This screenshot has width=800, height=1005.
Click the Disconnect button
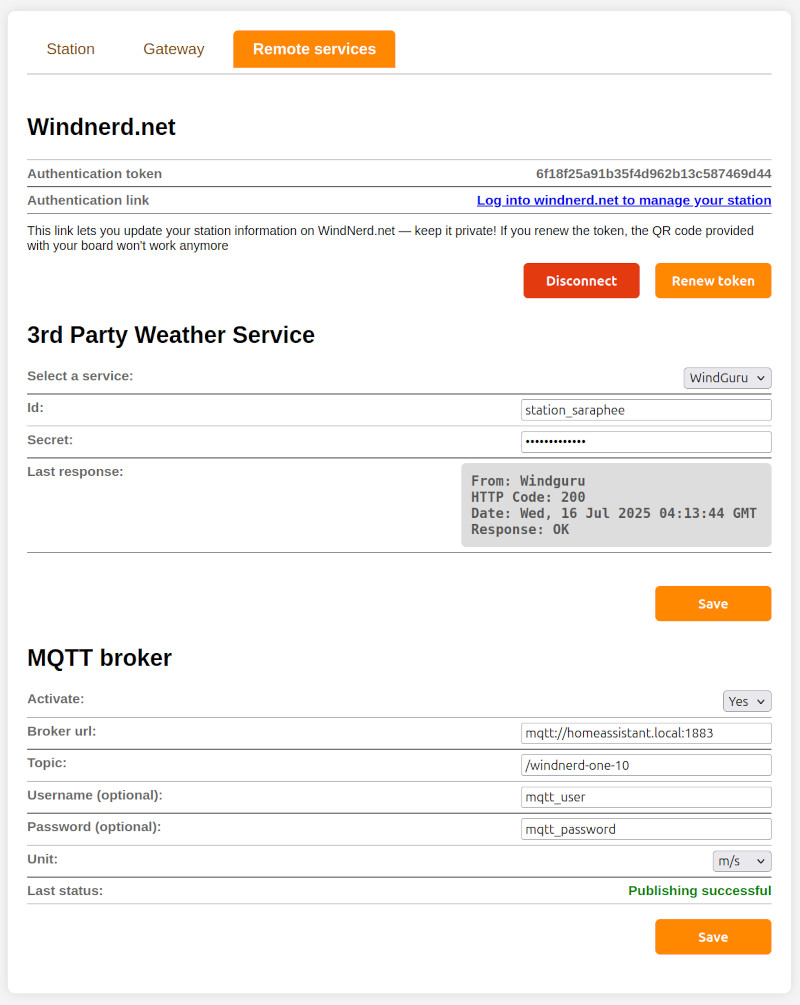click(x=581, y=281)
